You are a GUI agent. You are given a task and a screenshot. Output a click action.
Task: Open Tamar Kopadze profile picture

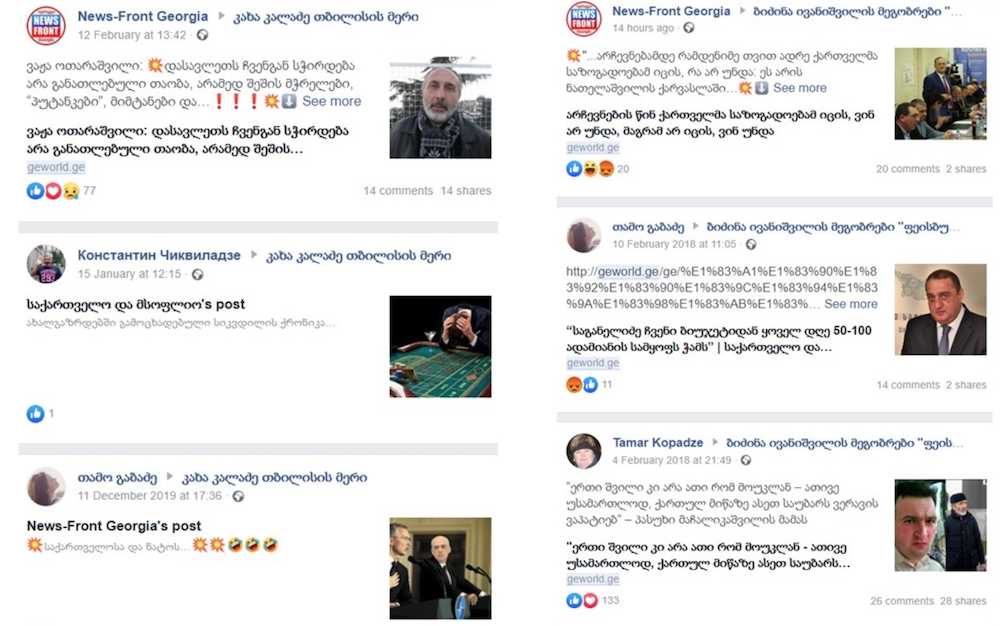(x=584, y=451)
